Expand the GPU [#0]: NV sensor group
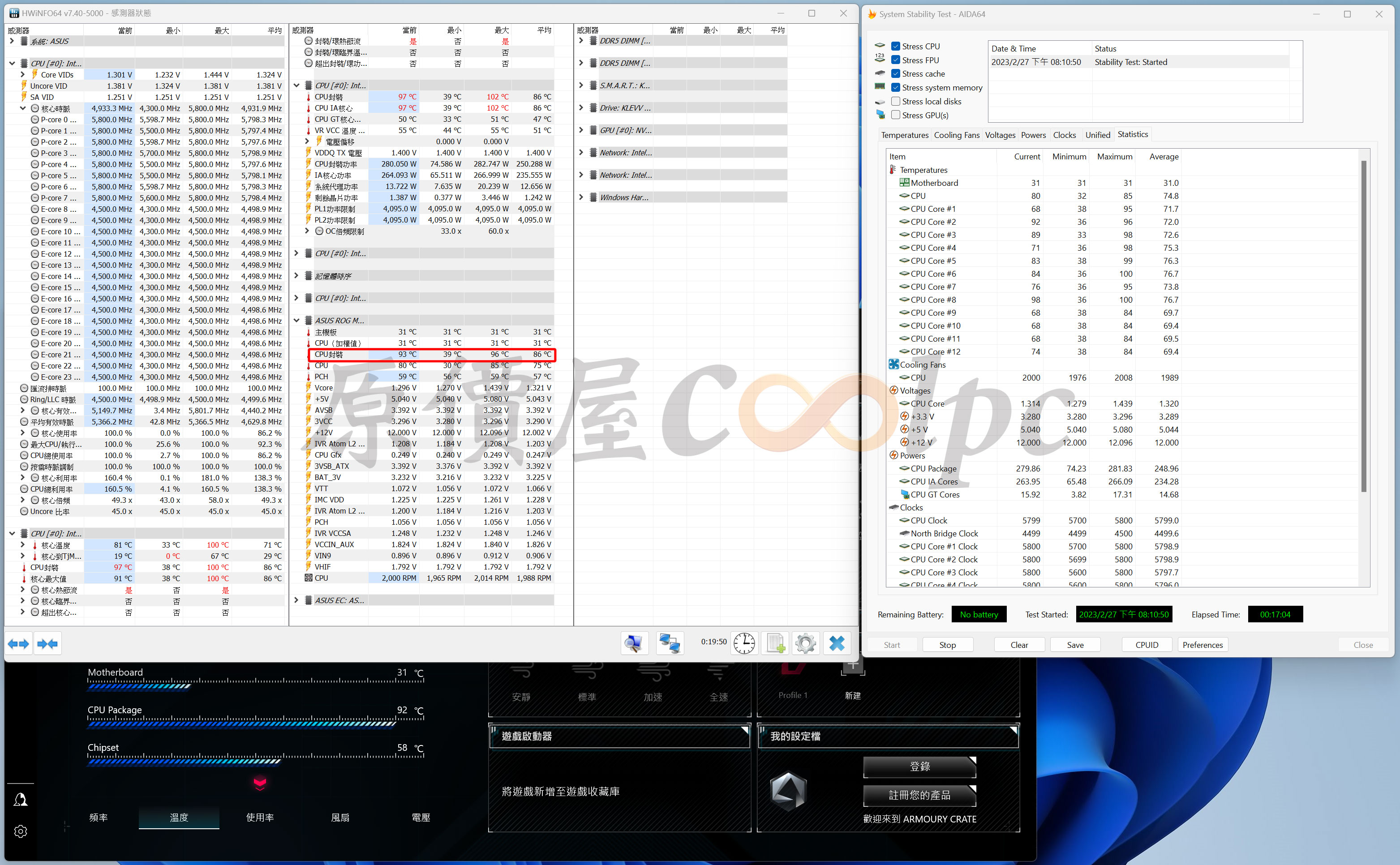This screenshot has width=1400, height=865. click(x=581, y=130)
